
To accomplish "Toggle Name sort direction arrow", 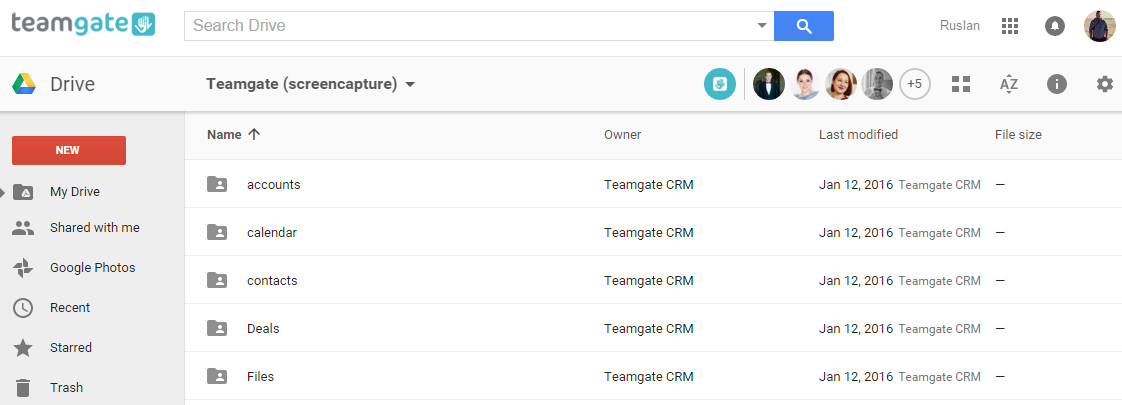I will point(254,135).
